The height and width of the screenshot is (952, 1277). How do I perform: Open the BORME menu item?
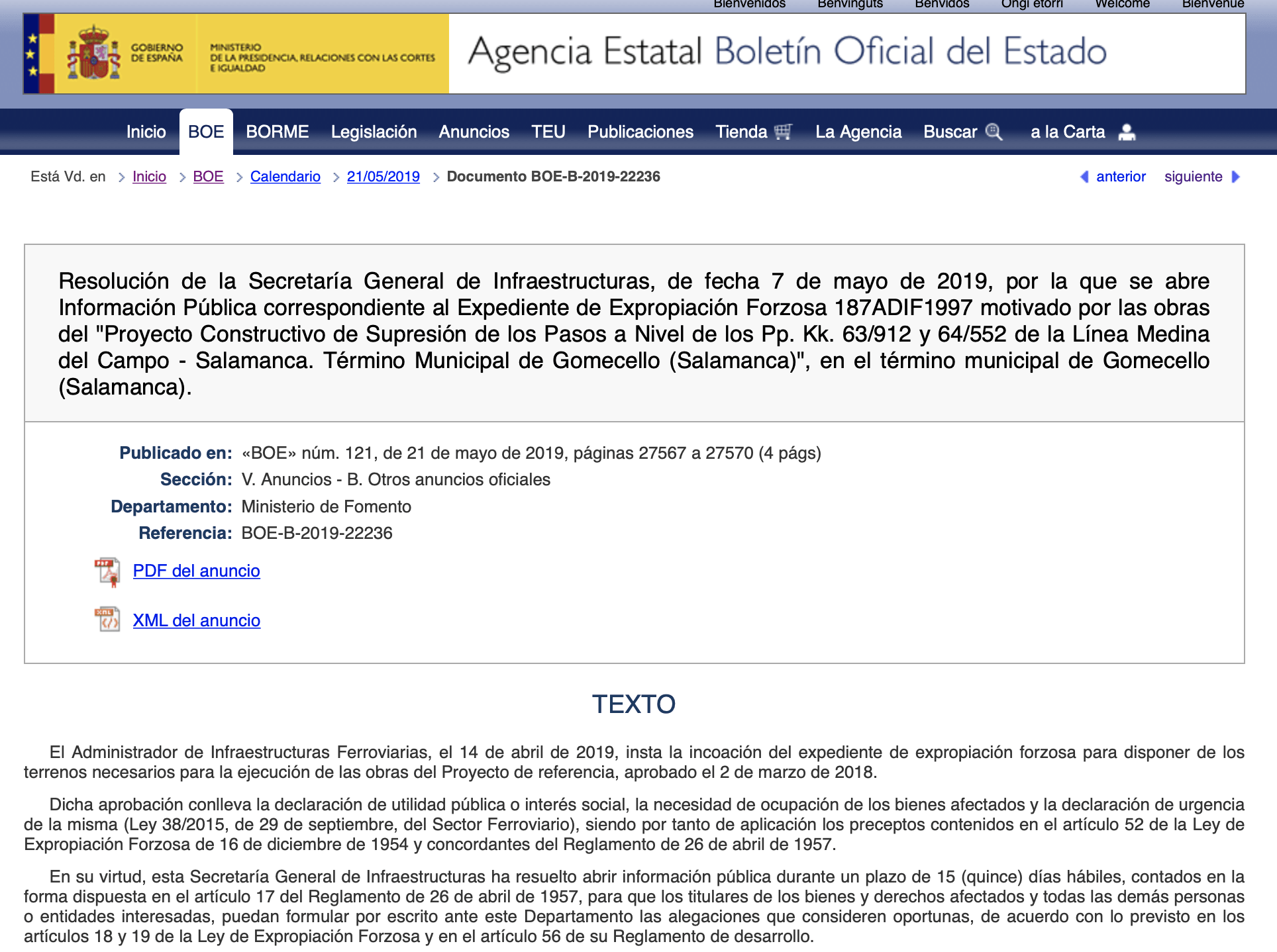pyautogui.click(x=277, y=132)
